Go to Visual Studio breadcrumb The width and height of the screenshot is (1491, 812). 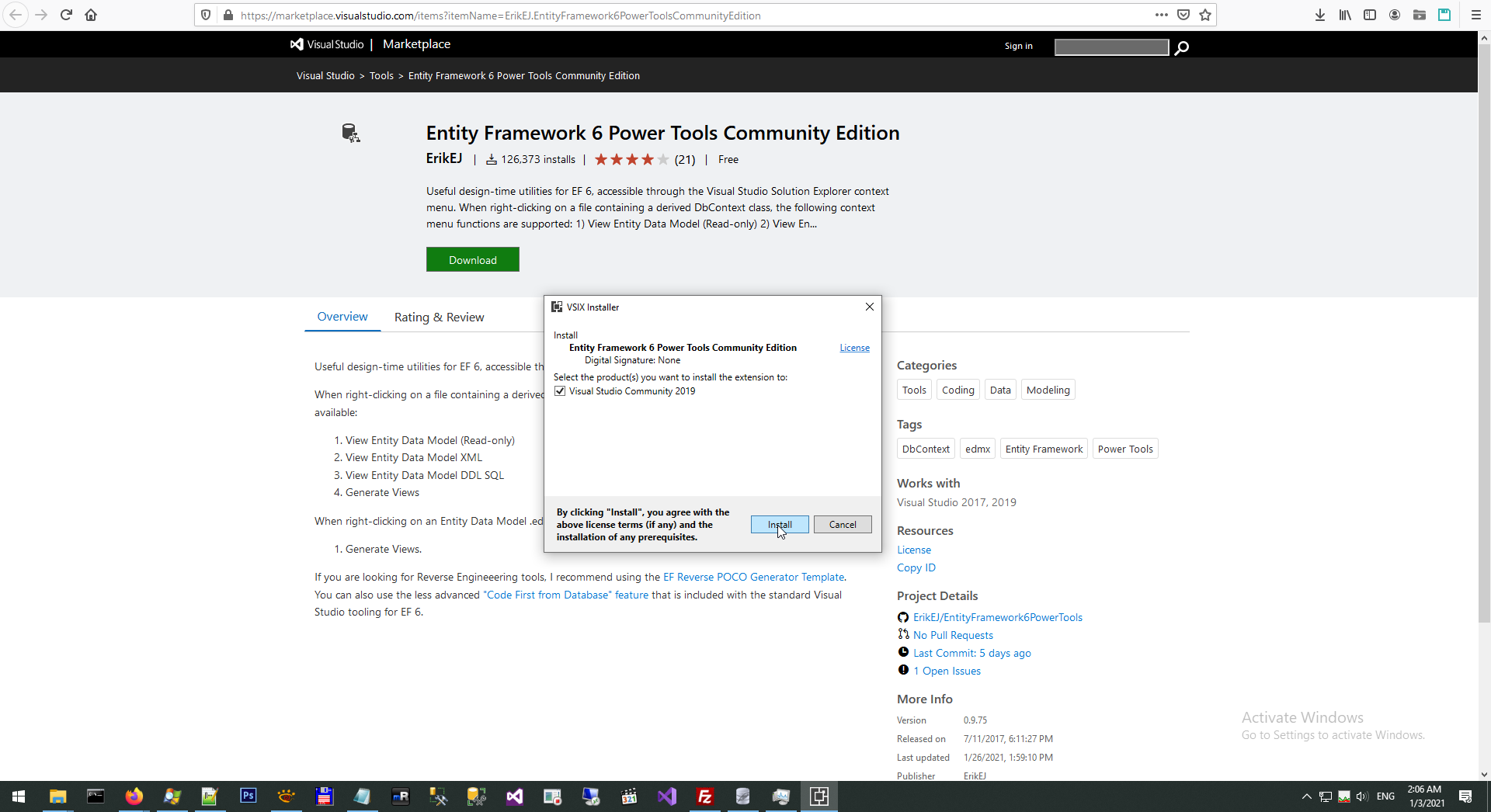coord(325,75)
